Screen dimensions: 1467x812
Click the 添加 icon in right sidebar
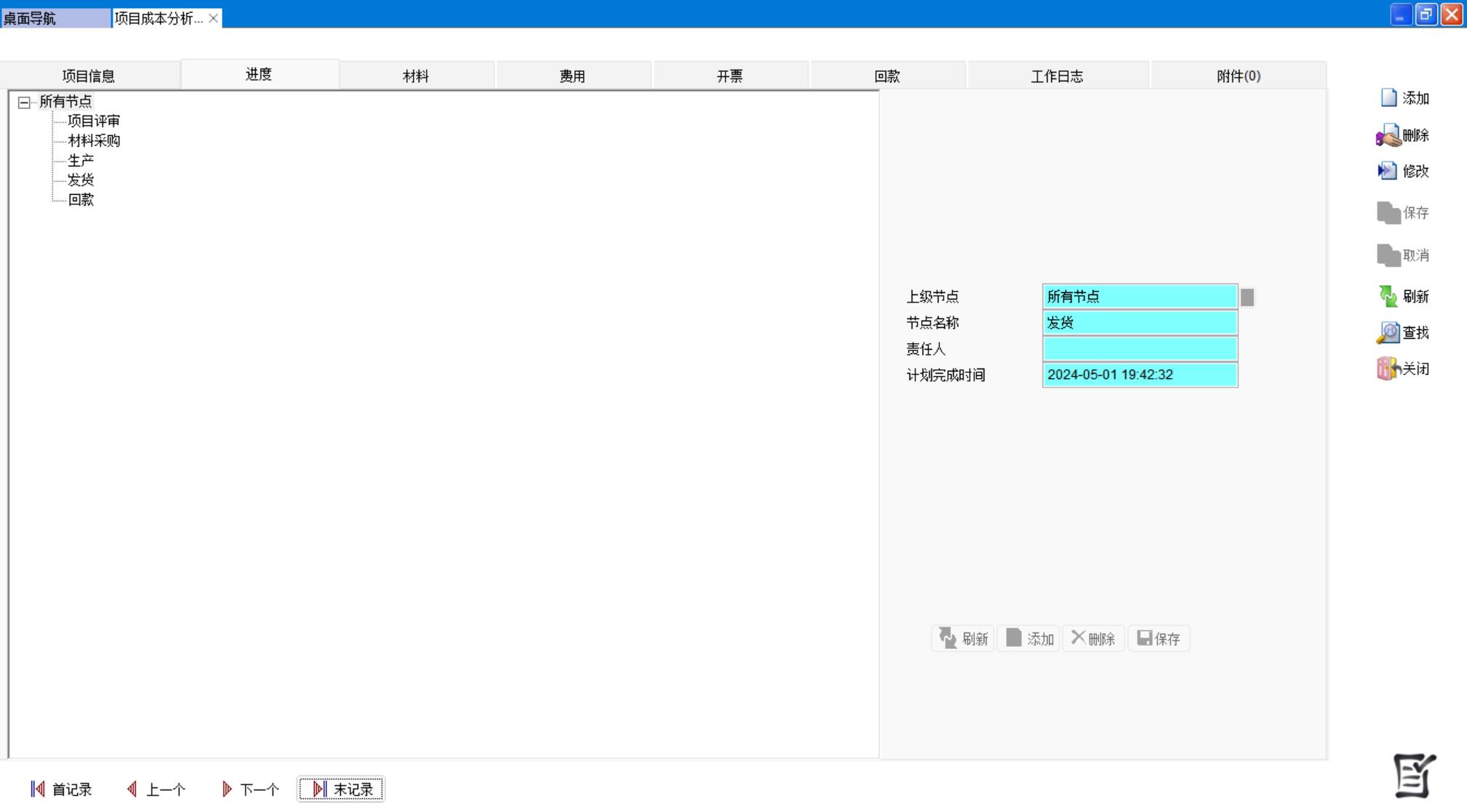pos(1389,98)
